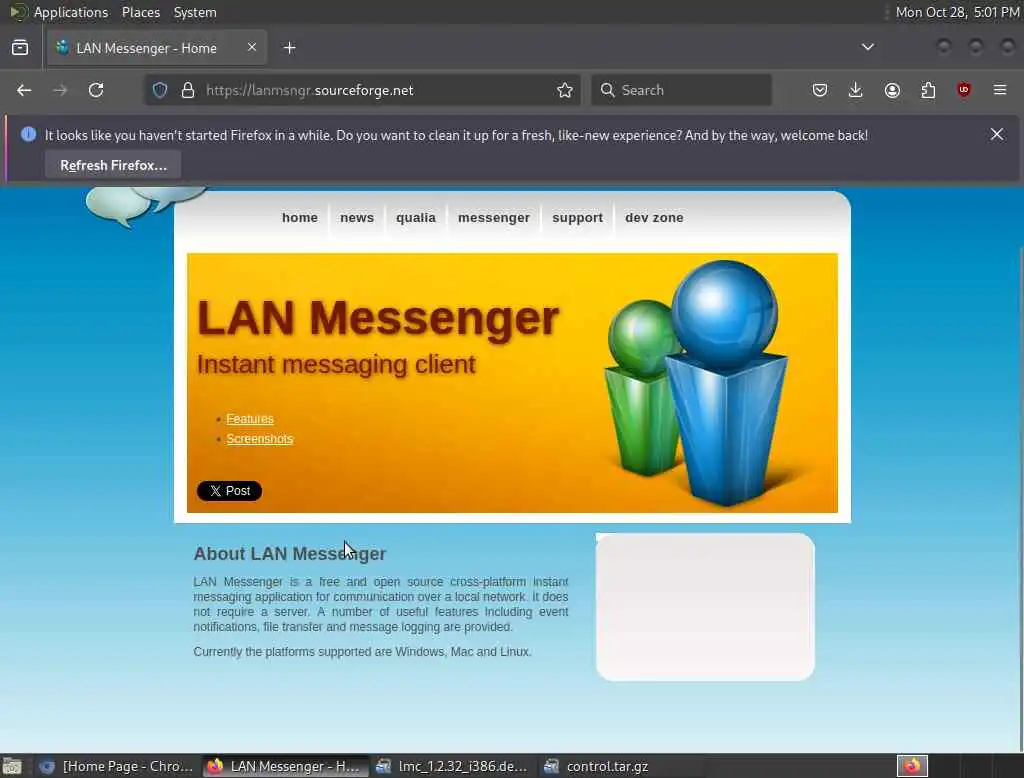Click the forward navigation arrow
Viewport: 1024px width, 778px height.
click(60, 90)
